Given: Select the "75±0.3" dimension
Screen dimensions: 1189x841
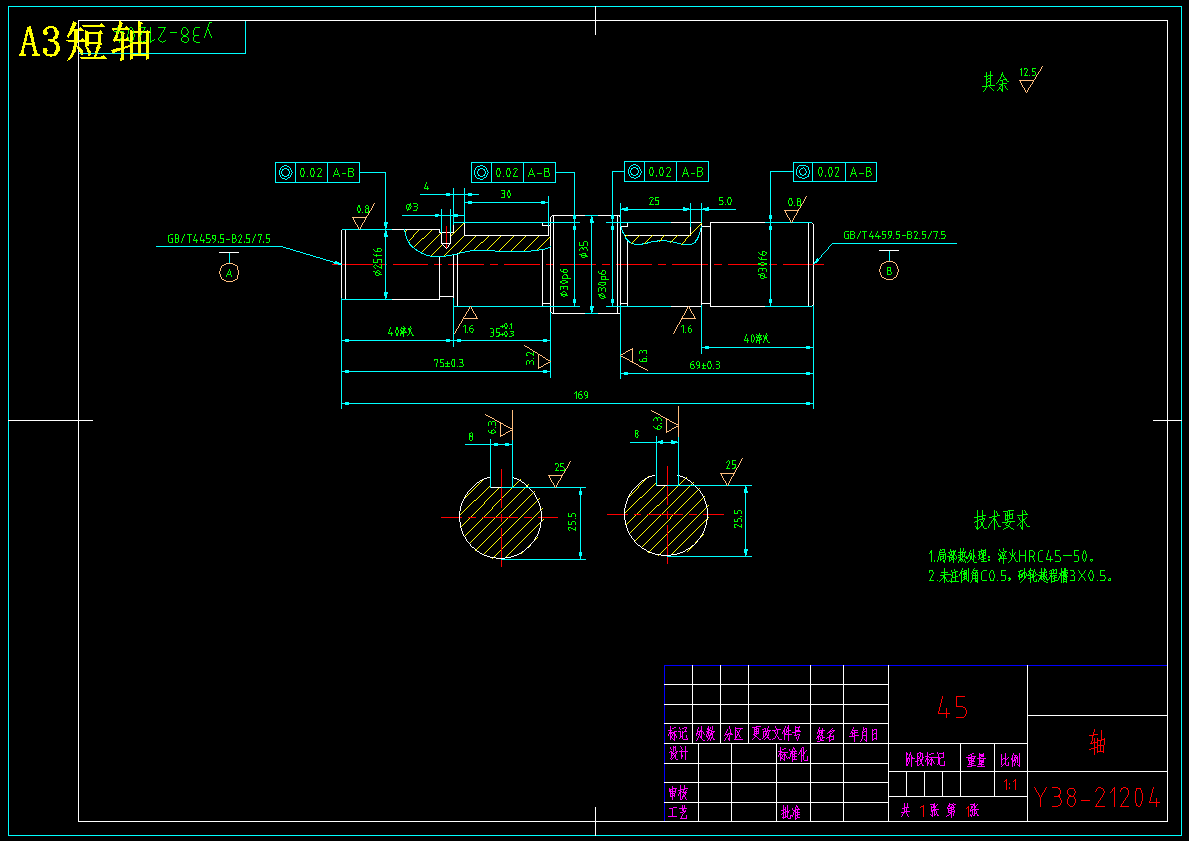Looking at the screenshot, I should click(448, 363).
